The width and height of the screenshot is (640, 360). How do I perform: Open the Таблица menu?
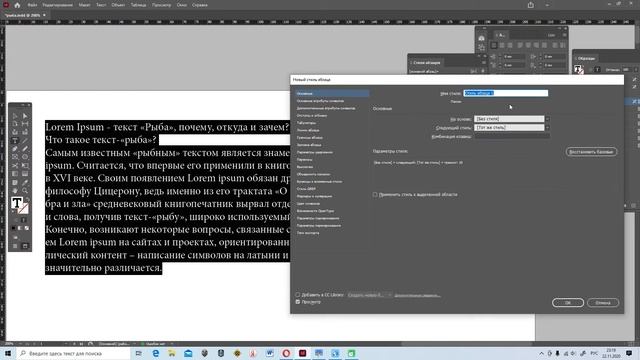pos(139,5)
